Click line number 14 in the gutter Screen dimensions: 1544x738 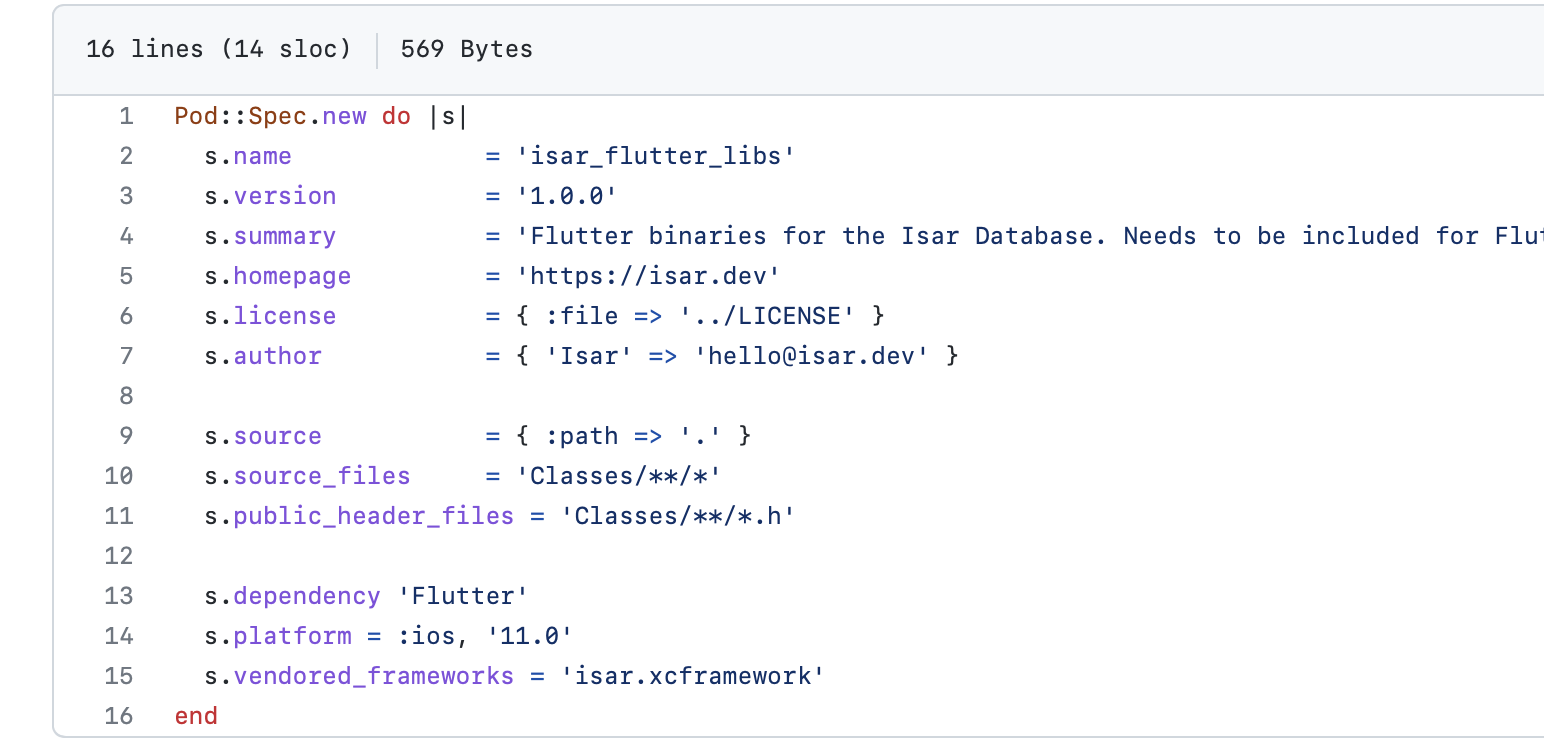tap(119, 636)
